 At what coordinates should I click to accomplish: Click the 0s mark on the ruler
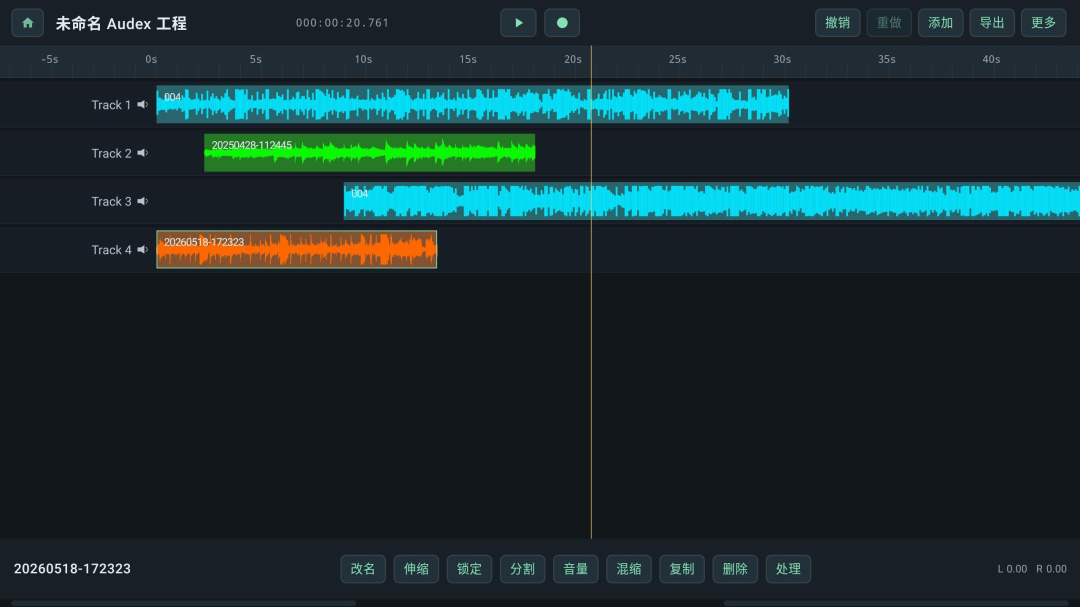click(151, 59)
